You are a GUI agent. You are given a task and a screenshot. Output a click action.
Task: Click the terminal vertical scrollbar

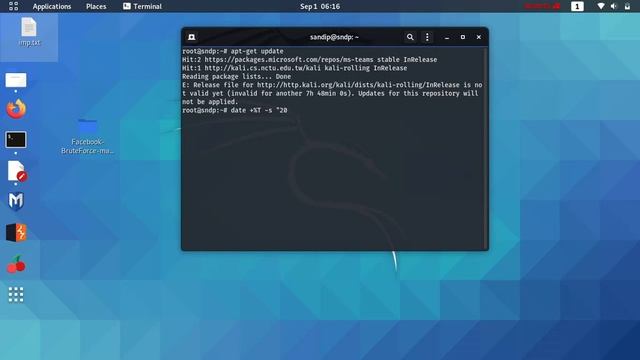click(x=486, y=148)
